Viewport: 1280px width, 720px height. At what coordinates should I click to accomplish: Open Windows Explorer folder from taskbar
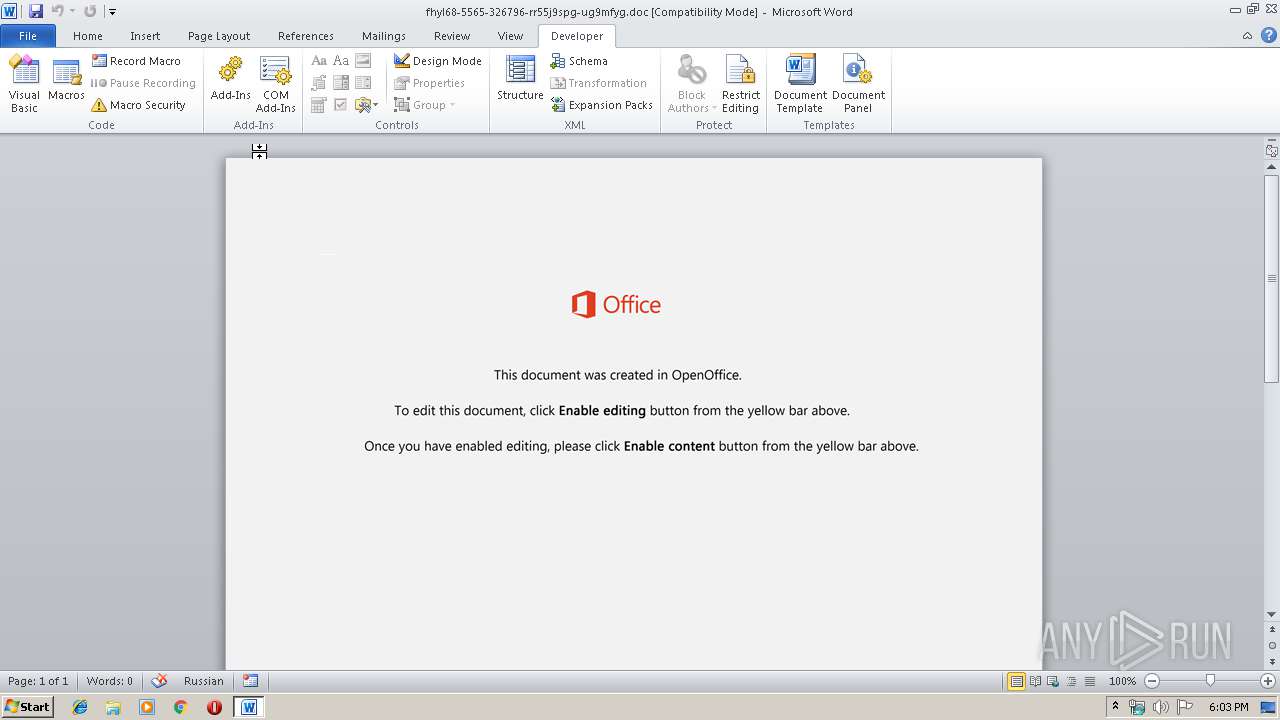(x=113, y=707)
